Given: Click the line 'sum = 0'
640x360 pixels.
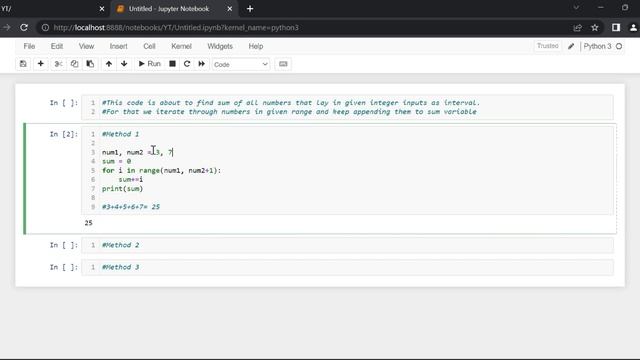Looking at the screenshot, I should pyautogui.click(x=116, y=161).
